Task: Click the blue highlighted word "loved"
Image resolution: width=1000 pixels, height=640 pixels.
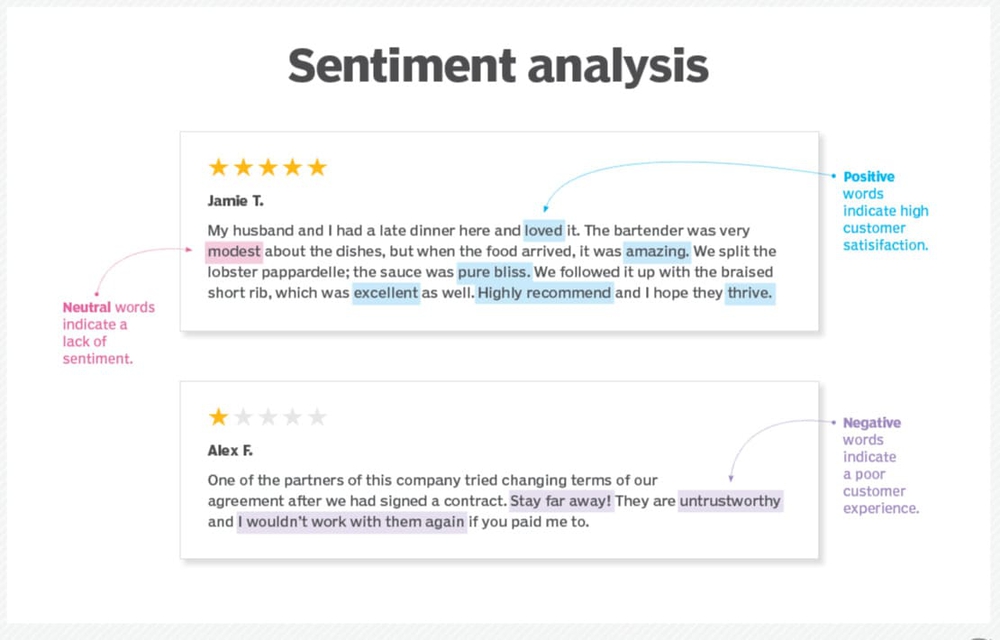Action: pyautogui.click(x=543, y=230)
